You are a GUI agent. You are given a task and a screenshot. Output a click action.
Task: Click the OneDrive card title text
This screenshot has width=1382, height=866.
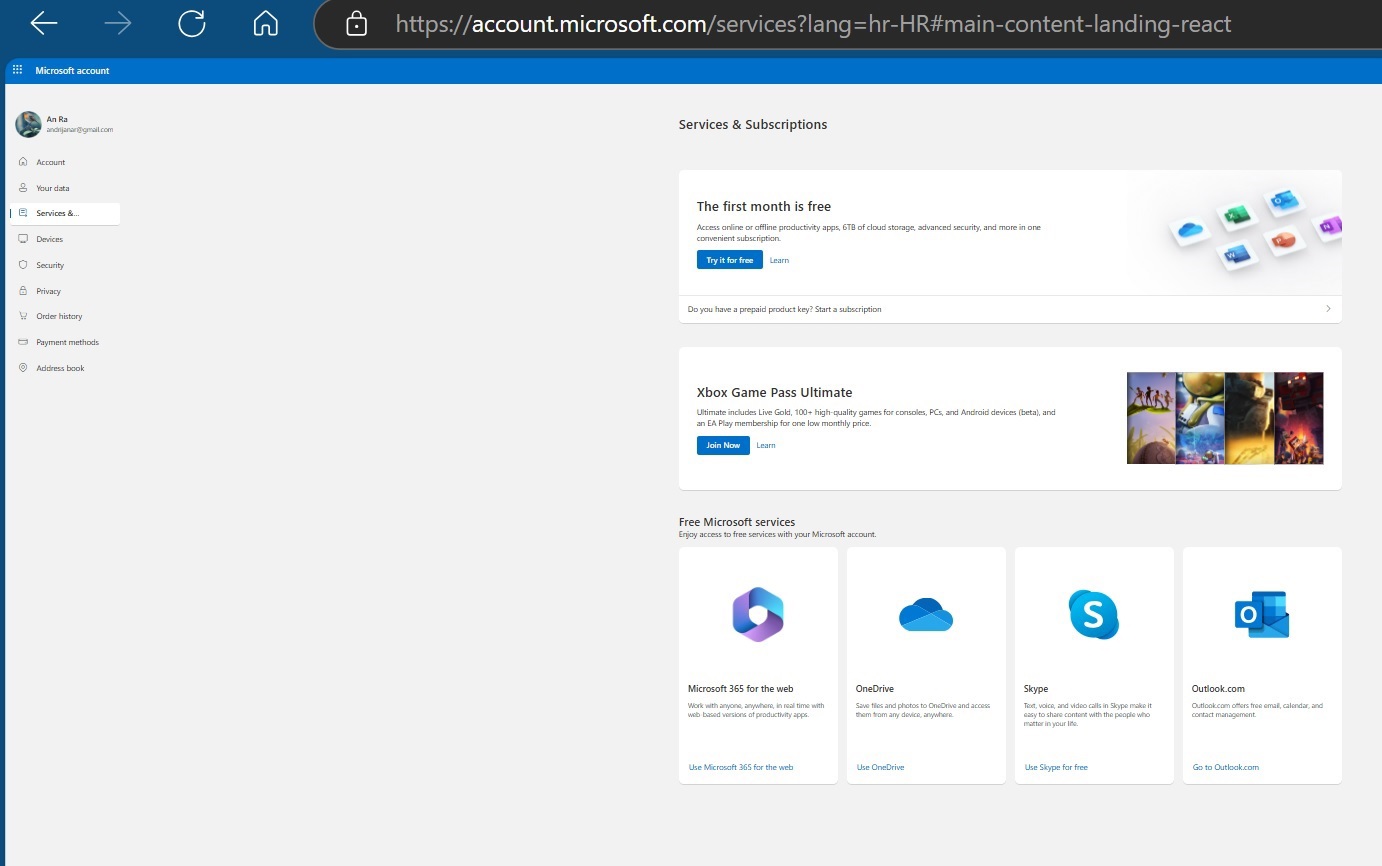875,689
